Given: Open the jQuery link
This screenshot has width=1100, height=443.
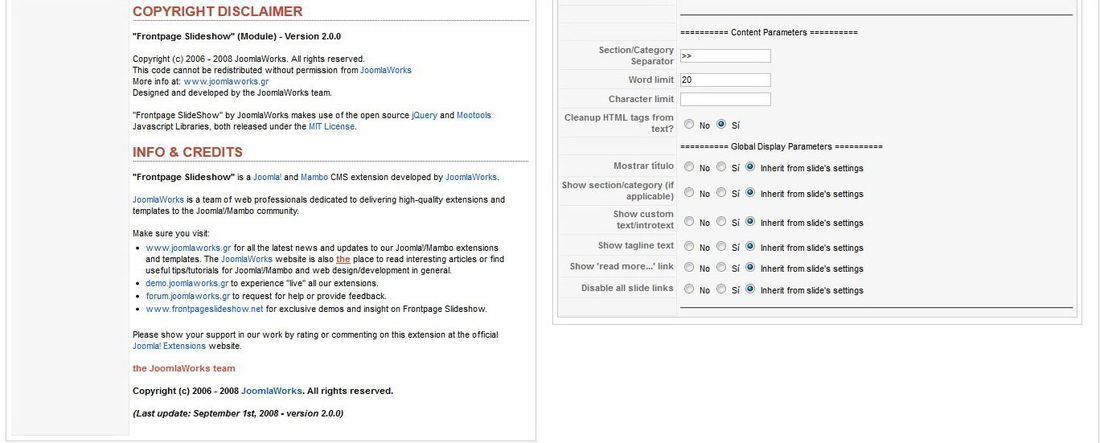Looking at the screenshot, I should (424, 115).
